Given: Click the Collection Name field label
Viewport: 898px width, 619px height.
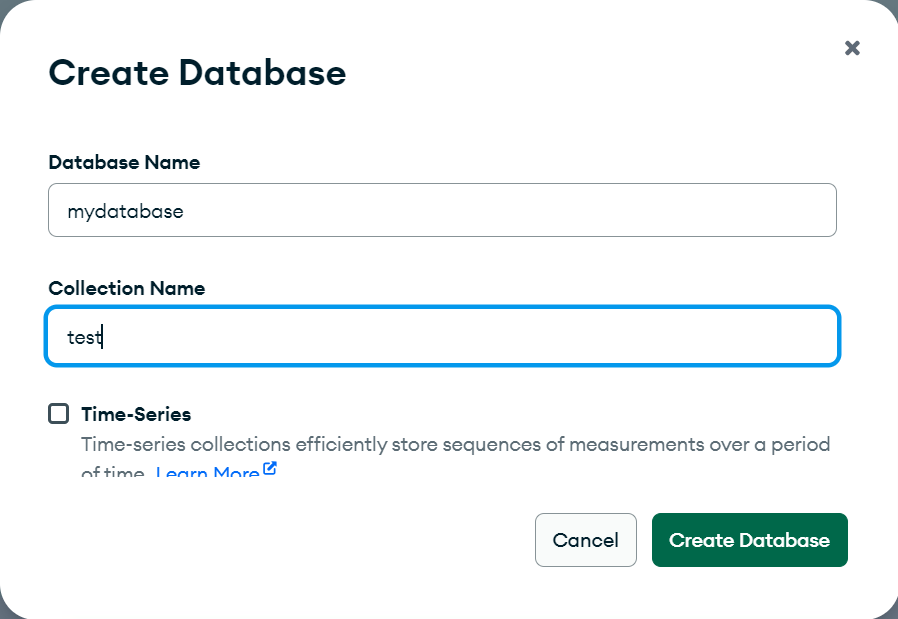Looking at the screenshot, I should coord(127,288).
